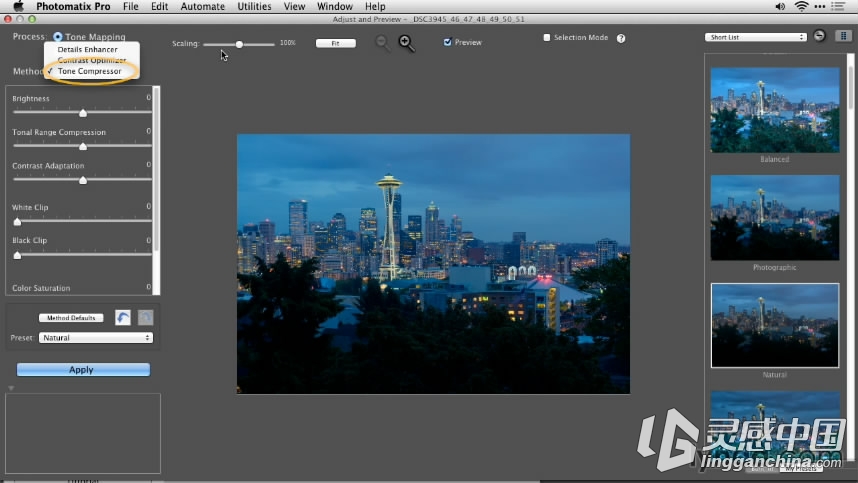This screenshot has height=483, width=858.
Task: Click the greyed redo arrow icon
Action: tap(146, 317)
